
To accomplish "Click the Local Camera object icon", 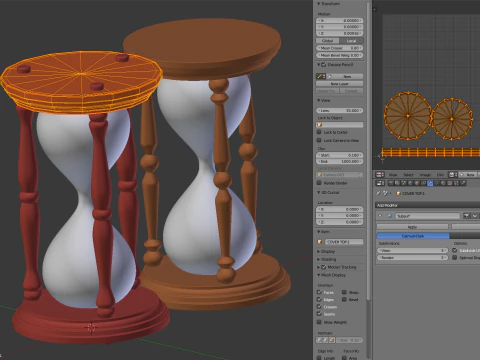I will tap(320, 175).
